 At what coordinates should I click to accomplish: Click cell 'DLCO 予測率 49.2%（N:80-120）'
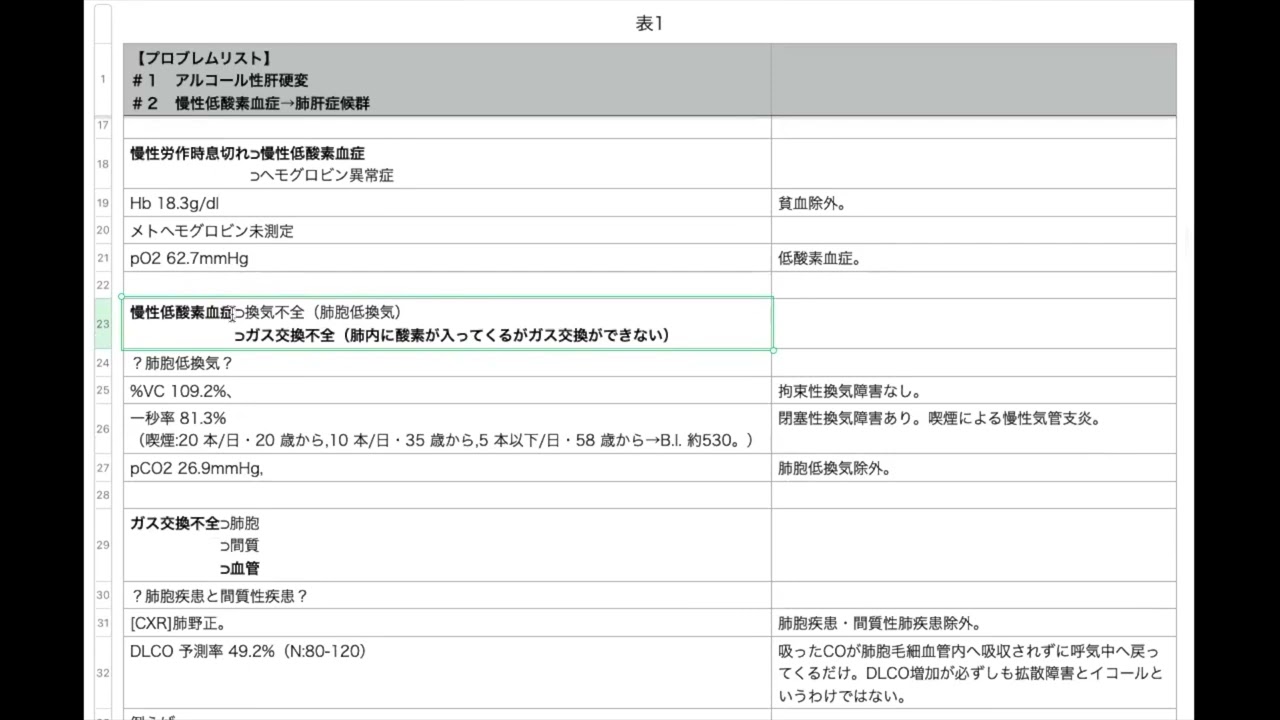pyautogui.click(x=447, y=673)
